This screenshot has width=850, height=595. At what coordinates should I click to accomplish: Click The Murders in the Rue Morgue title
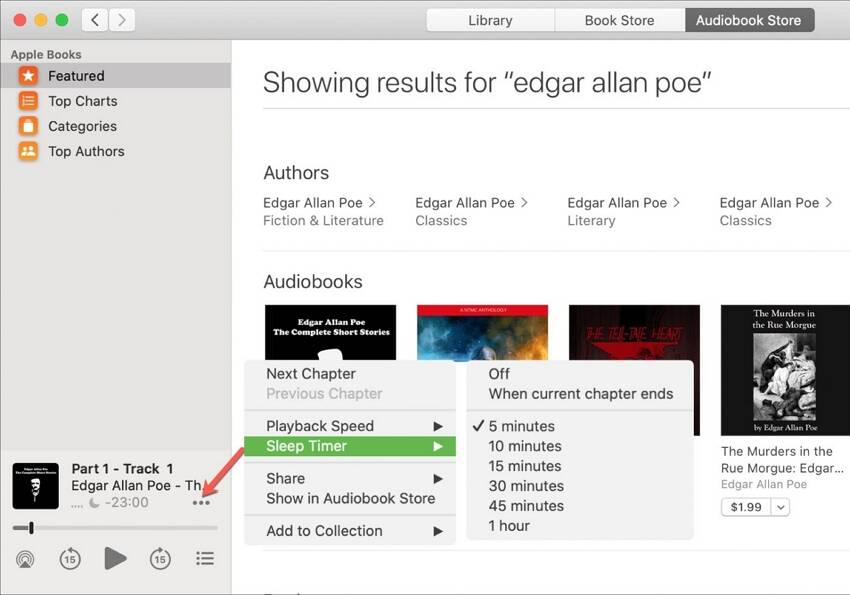pos(782,460)
